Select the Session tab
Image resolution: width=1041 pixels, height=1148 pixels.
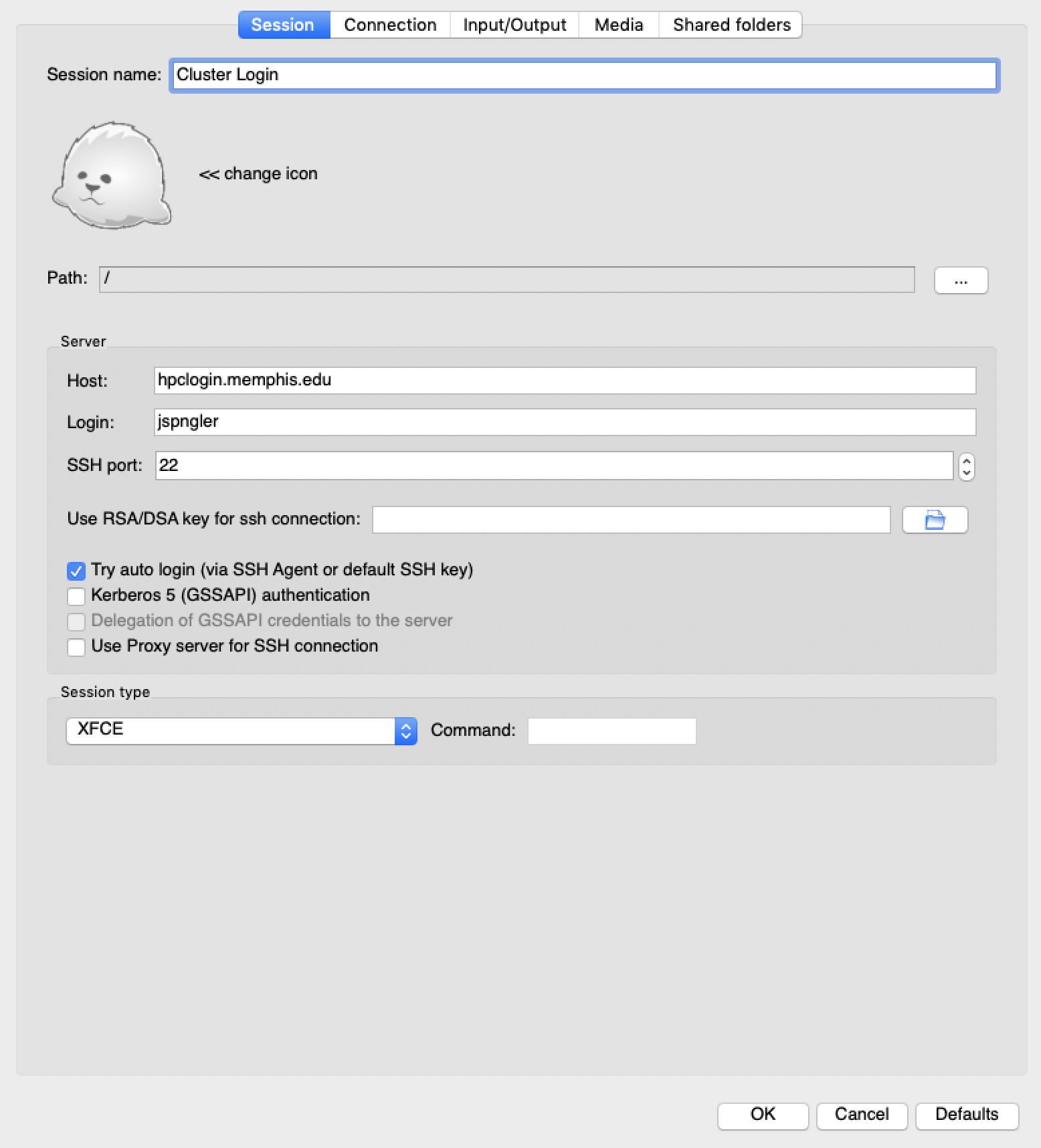(x=283, y=25)
